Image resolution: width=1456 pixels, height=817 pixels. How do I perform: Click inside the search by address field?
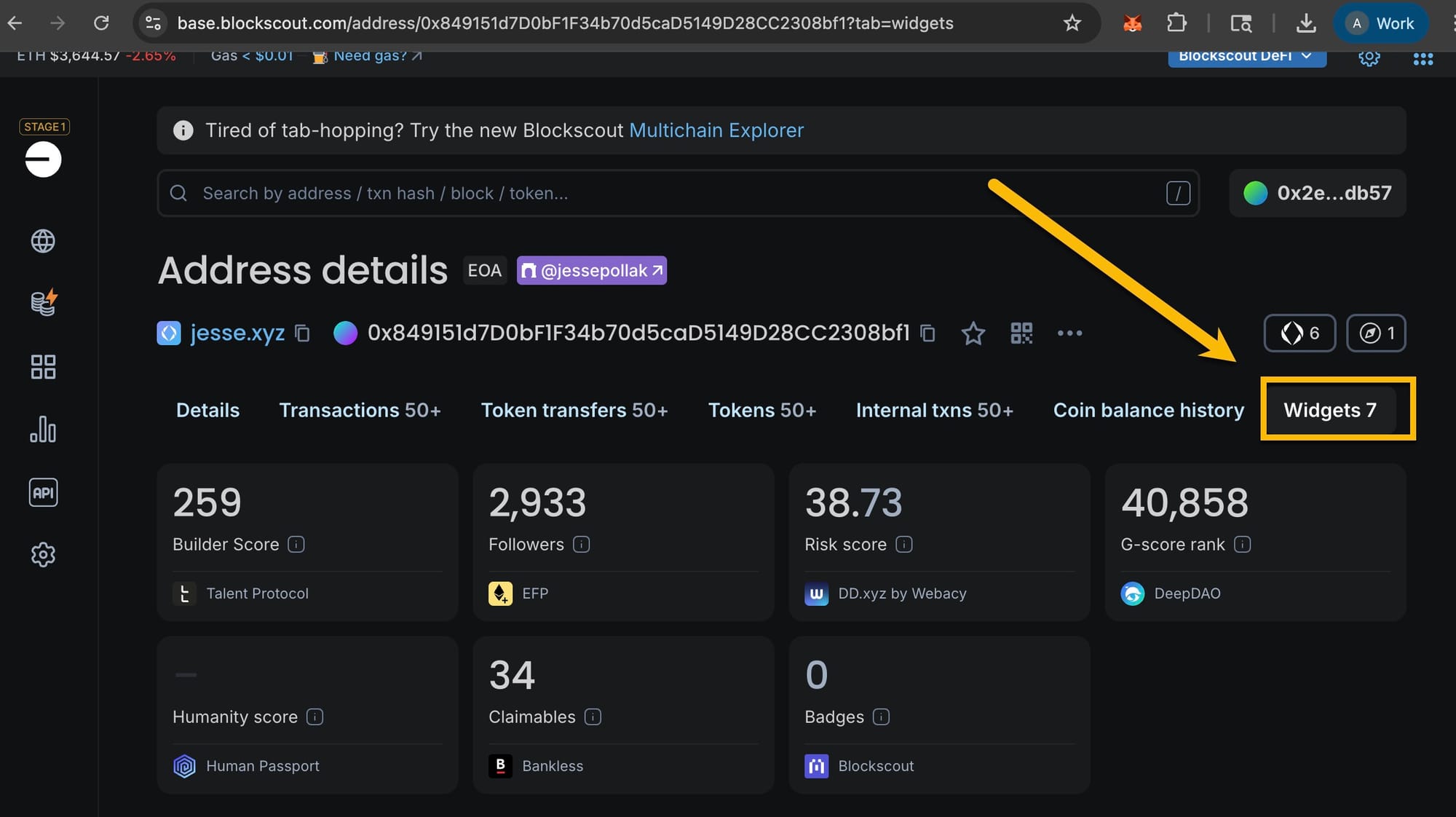click(x=510, y=193)
